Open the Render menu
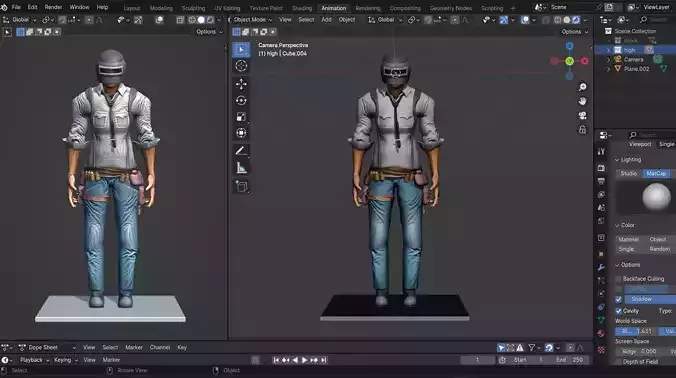This screenshot has width=676, height=378. (x=53, y=7)
